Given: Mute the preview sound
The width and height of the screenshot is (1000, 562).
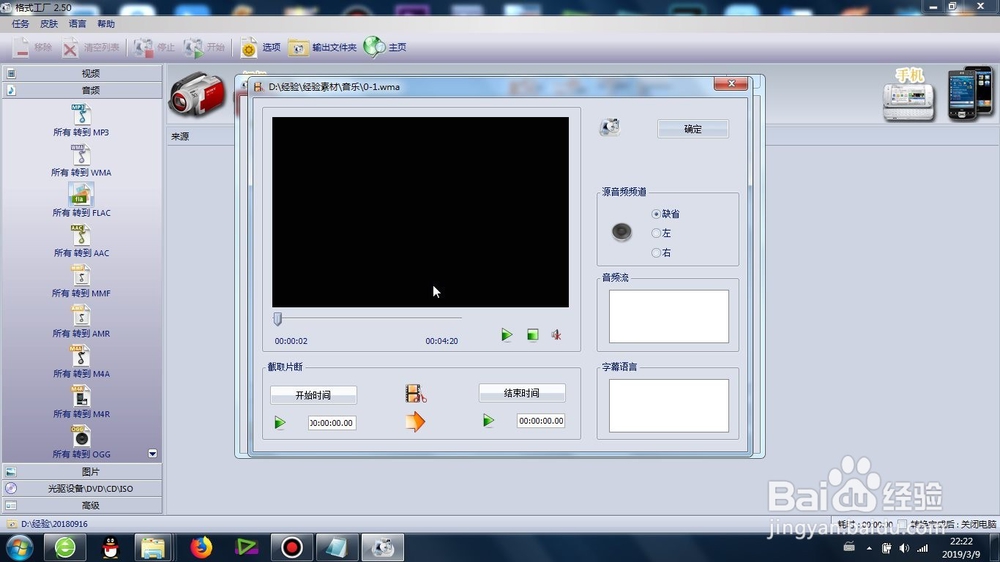Looking at the screenshot, I should pyautogui.click(x=556, y=335).
